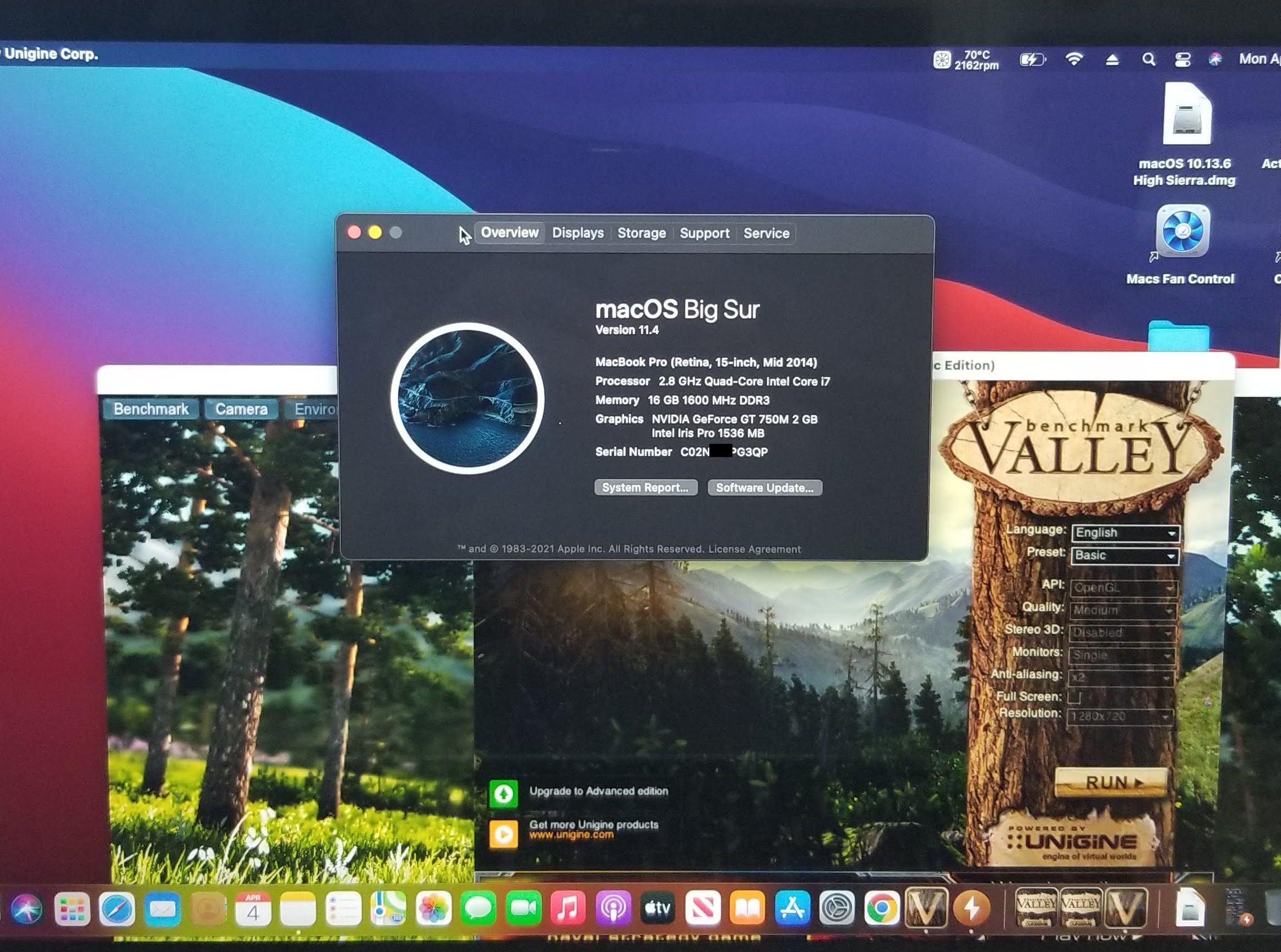The height and width of the screenshot is (952, 1281).
Task: Expand the Anti-aliasing dropdown
Action: (x=1121, y=678)
